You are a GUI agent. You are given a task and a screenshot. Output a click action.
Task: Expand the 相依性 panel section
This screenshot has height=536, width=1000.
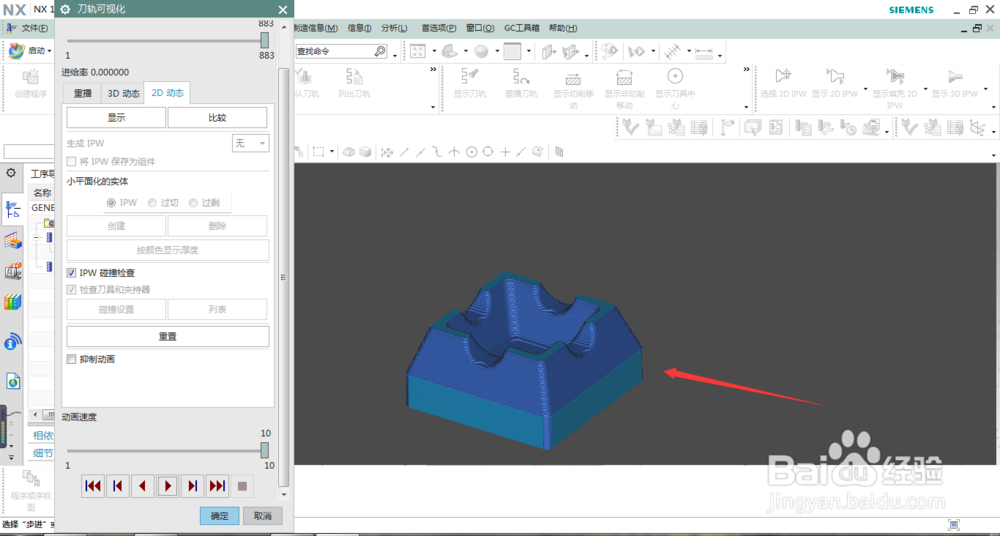coord(43,436)
